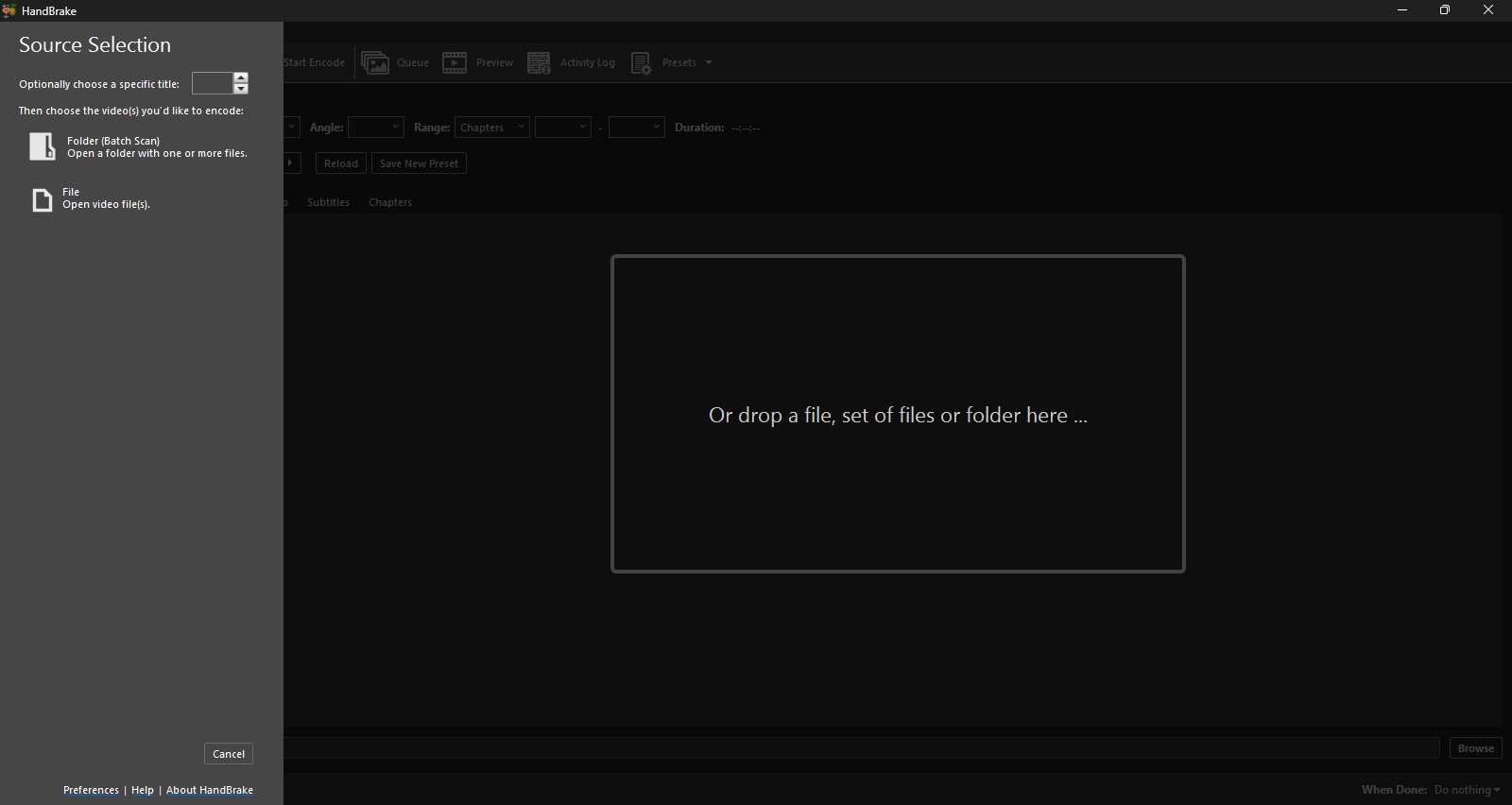Decrease the specific title number
The image size is (1512, 805).
241,89
